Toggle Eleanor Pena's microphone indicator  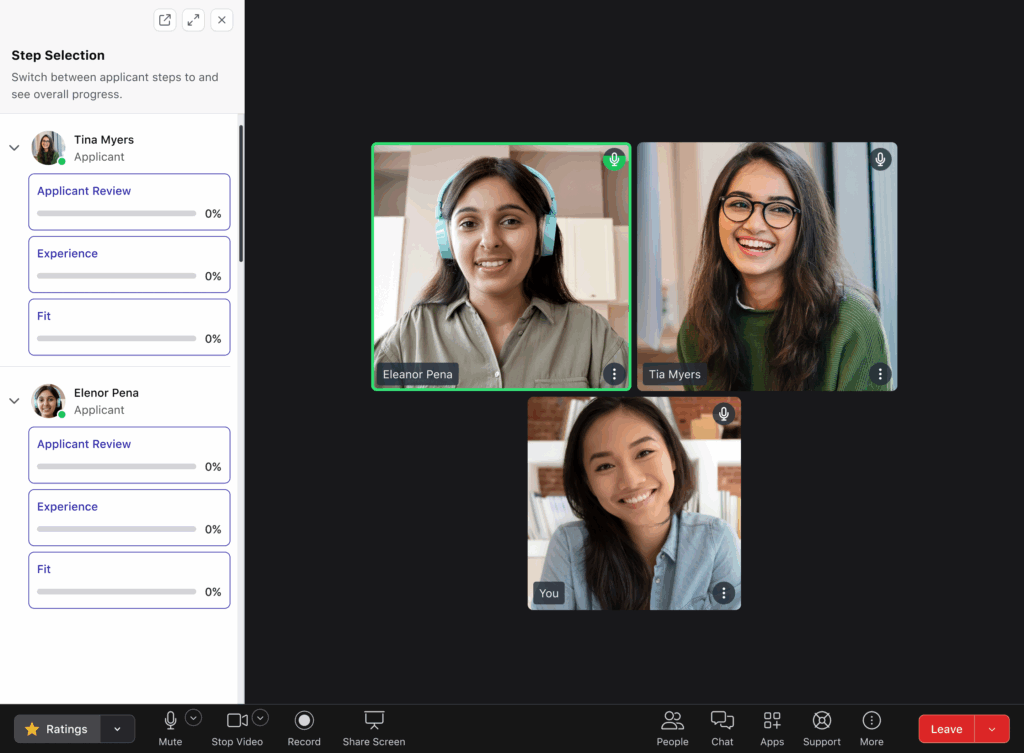click(614, 159)
